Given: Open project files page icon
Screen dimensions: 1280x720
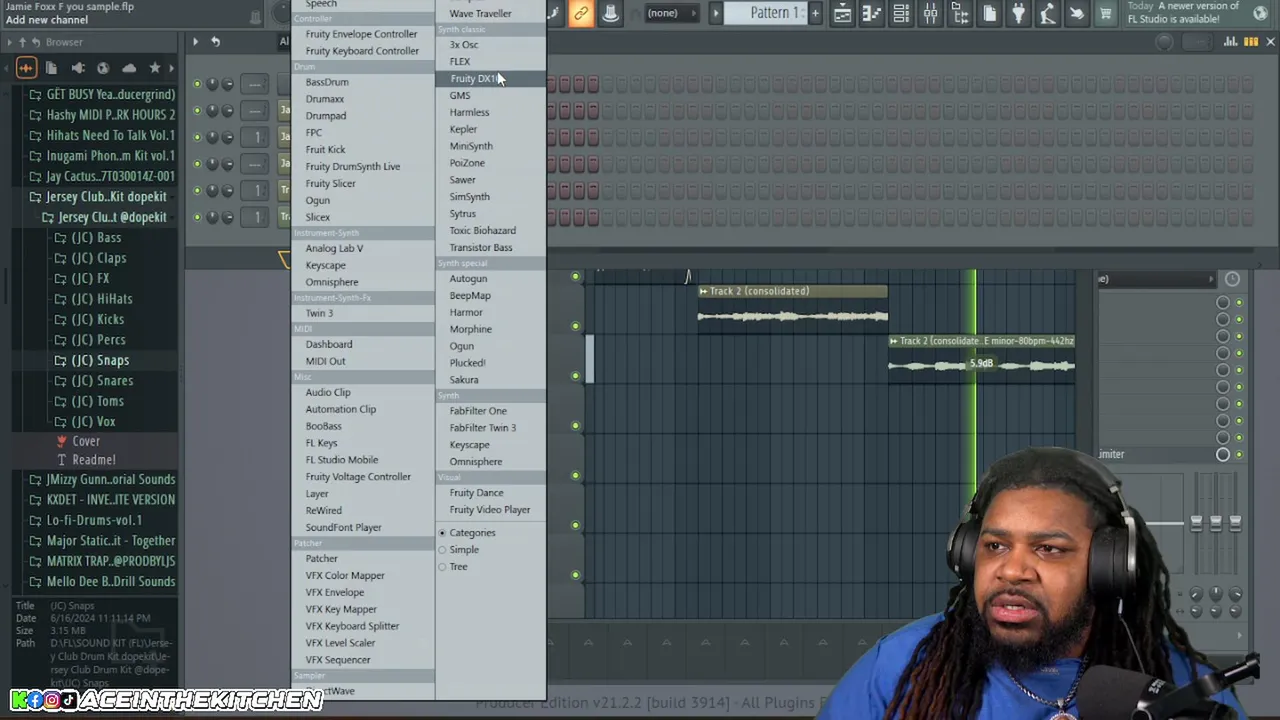Looking at the screenshot, I should [989, 13].
